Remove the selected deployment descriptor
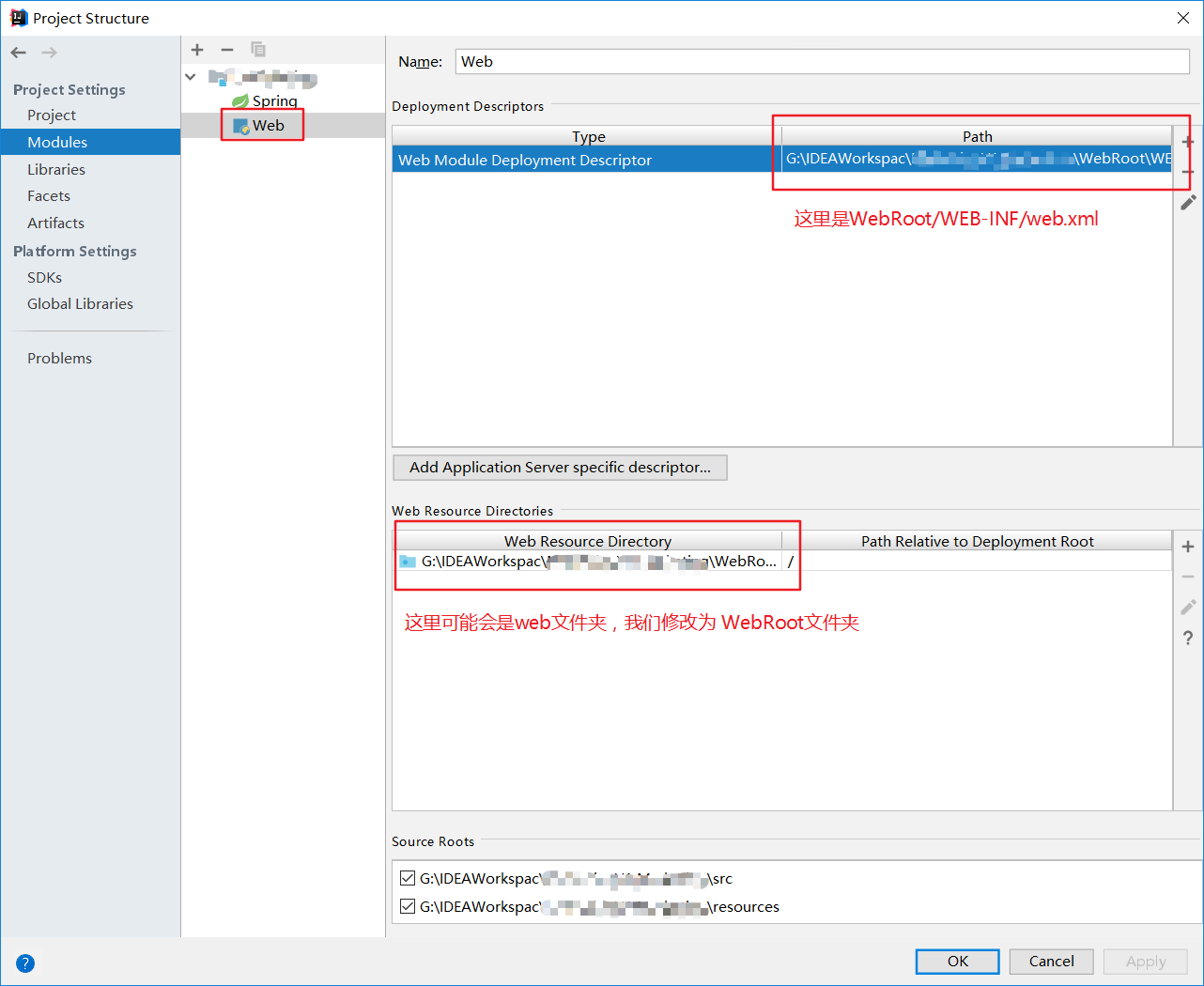 (x=1188, y=172)
